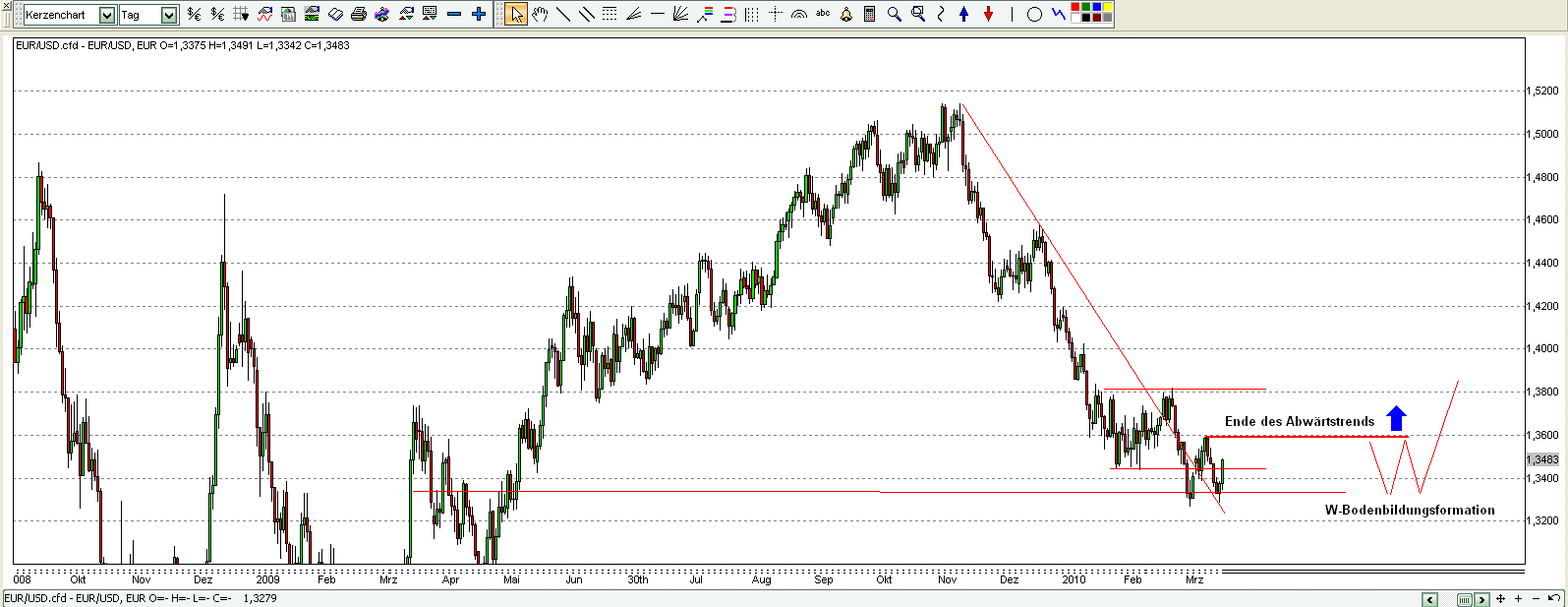Pick the green color swatch
This screenshot has width=1568, height=607.
1086,7
